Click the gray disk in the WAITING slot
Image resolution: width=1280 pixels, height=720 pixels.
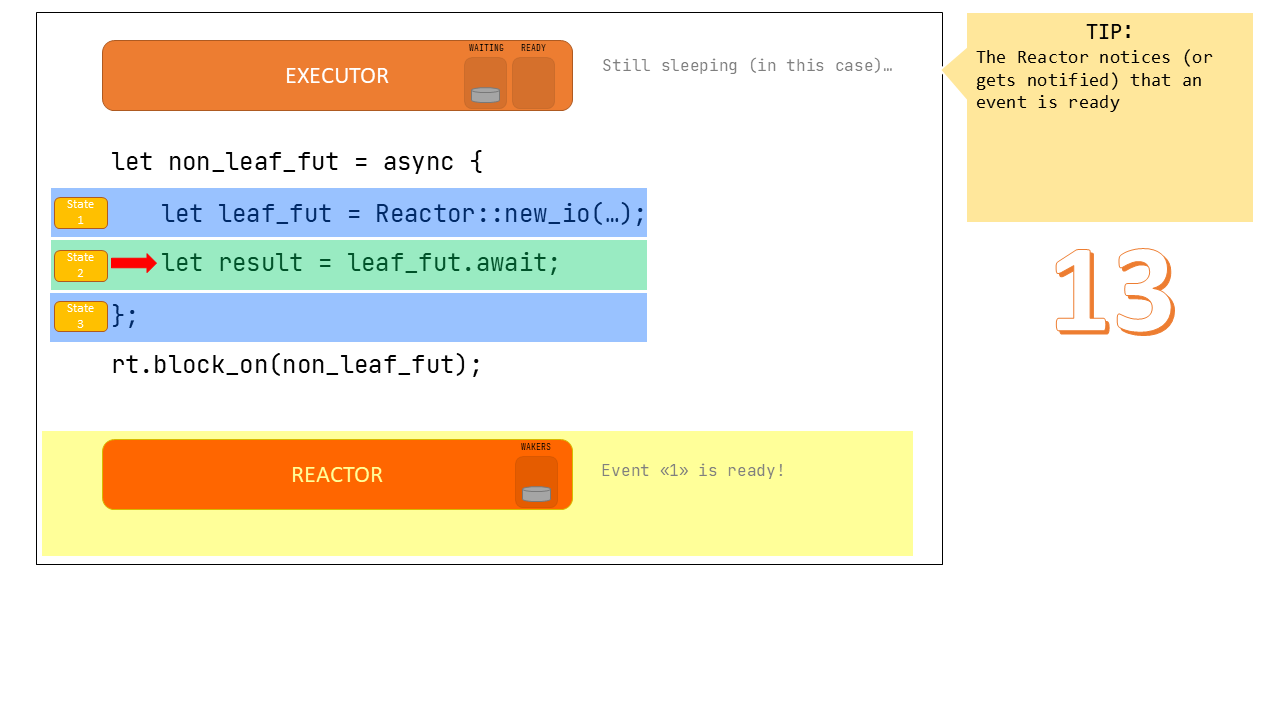click(485, 95)
